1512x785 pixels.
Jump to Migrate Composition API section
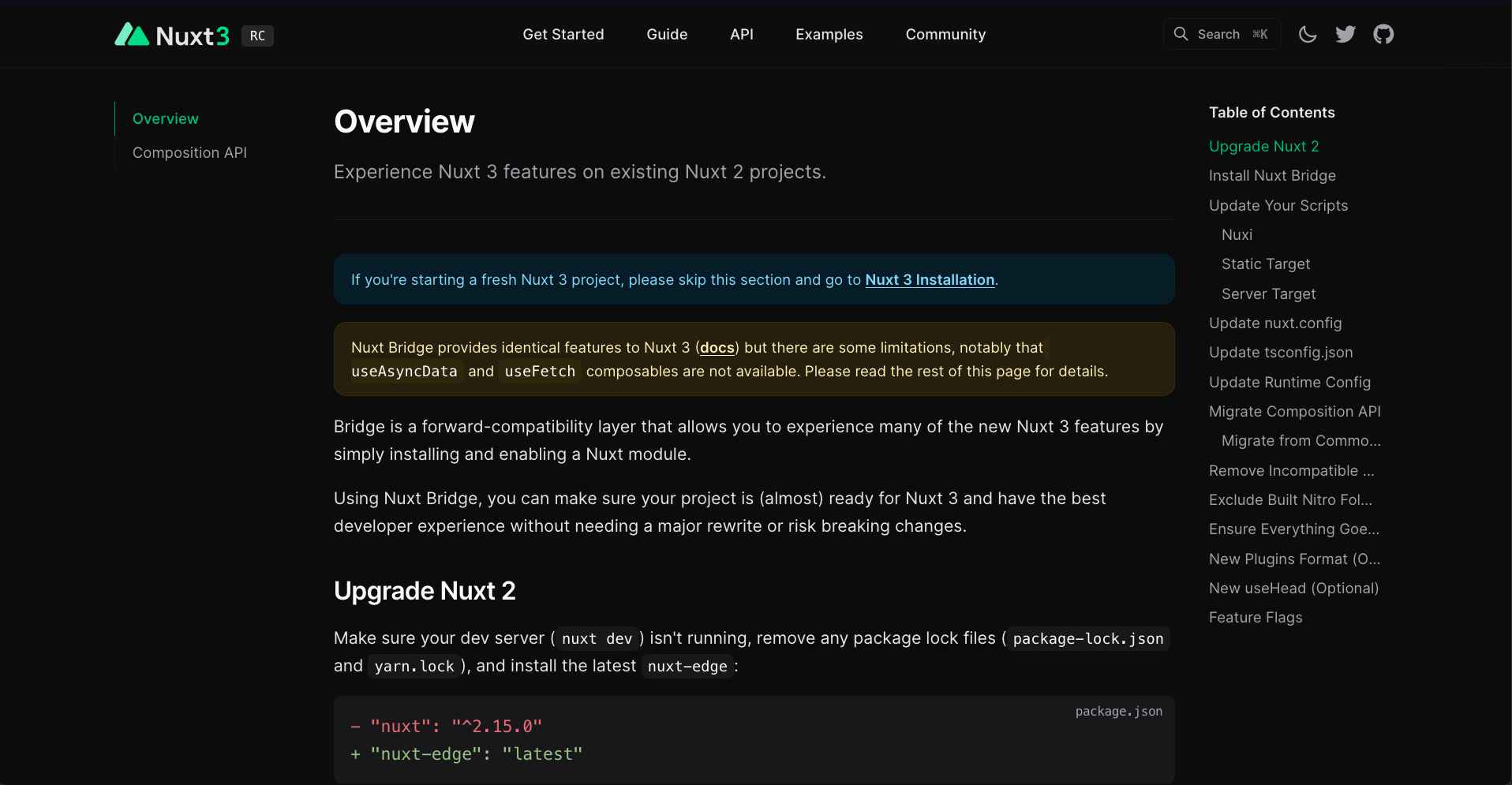1295,411
